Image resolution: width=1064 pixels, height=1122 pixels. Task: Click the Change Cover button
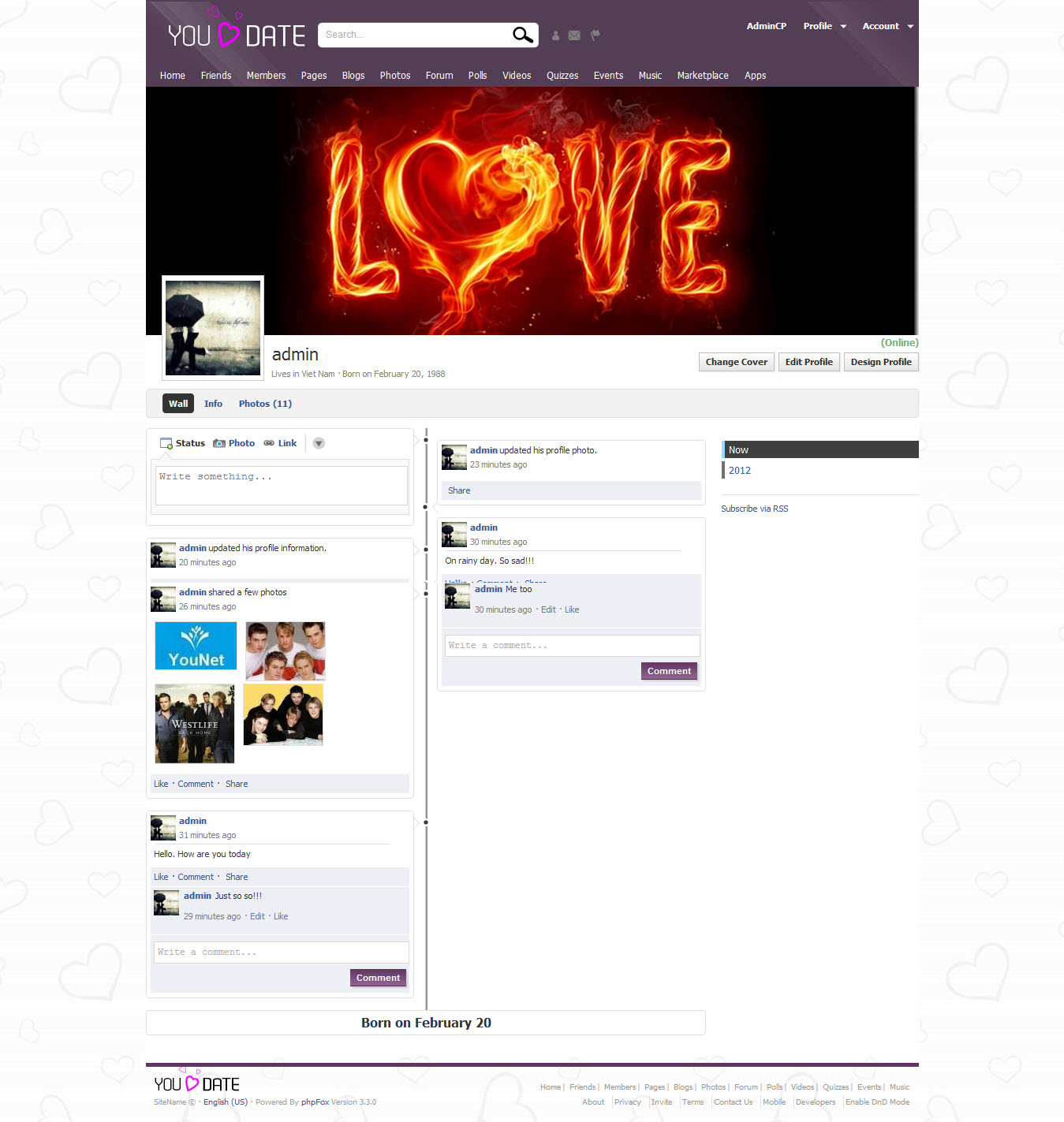pos(737,362)
